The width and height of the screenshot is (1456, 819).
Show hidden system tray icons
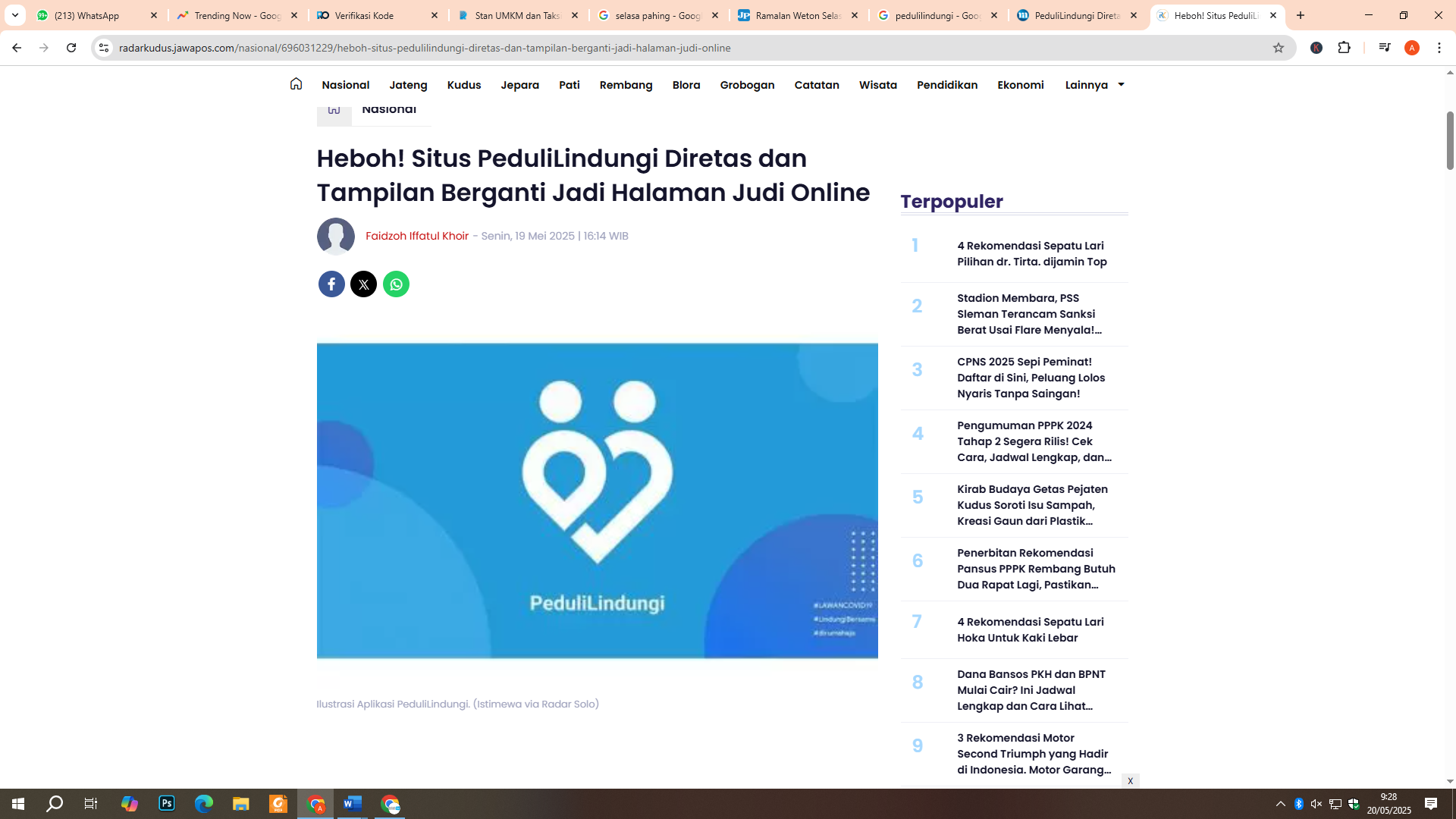click(x=1281, y=804)
